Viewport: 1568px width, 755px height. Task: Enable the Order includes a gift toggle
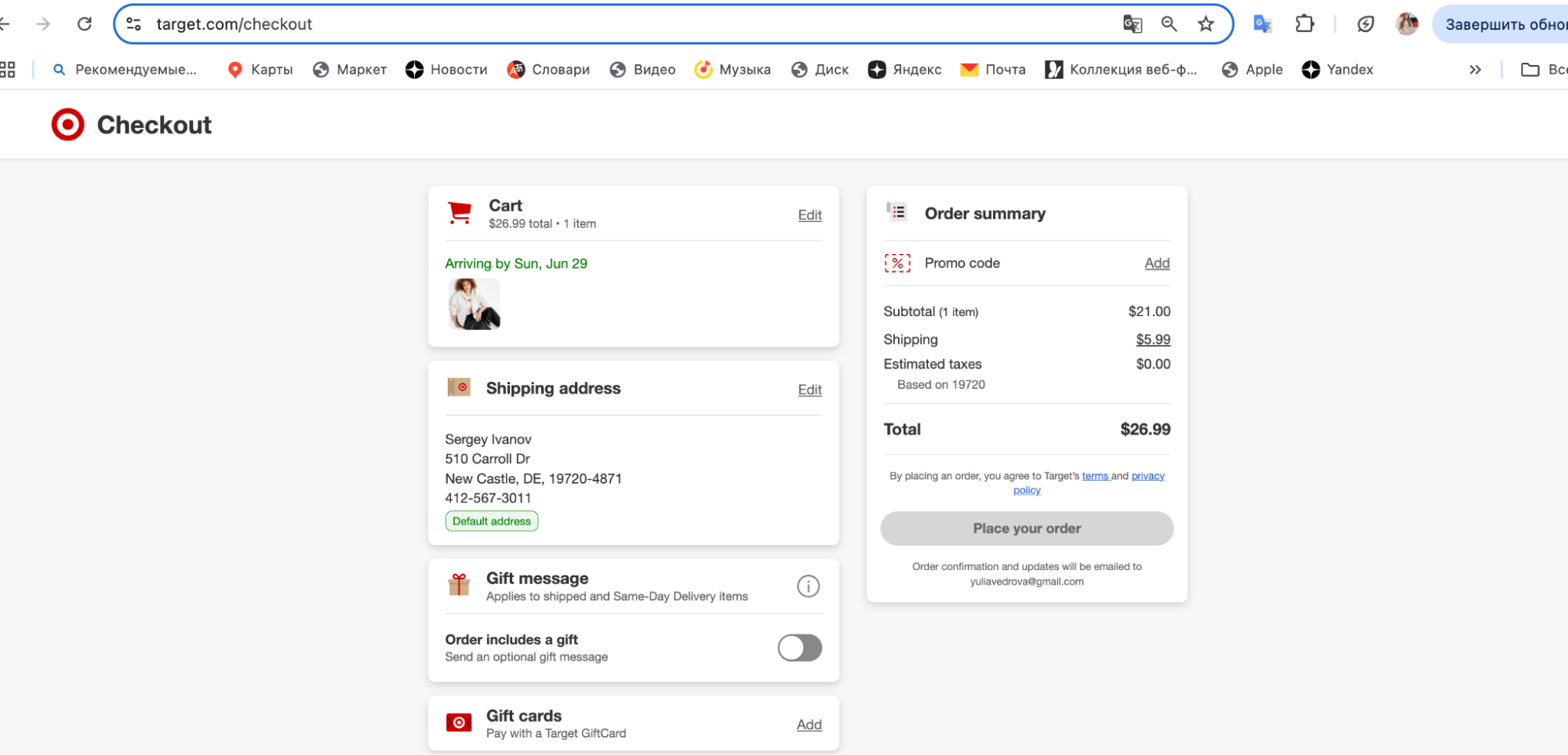pyautogui.click(x=799, y=648)
